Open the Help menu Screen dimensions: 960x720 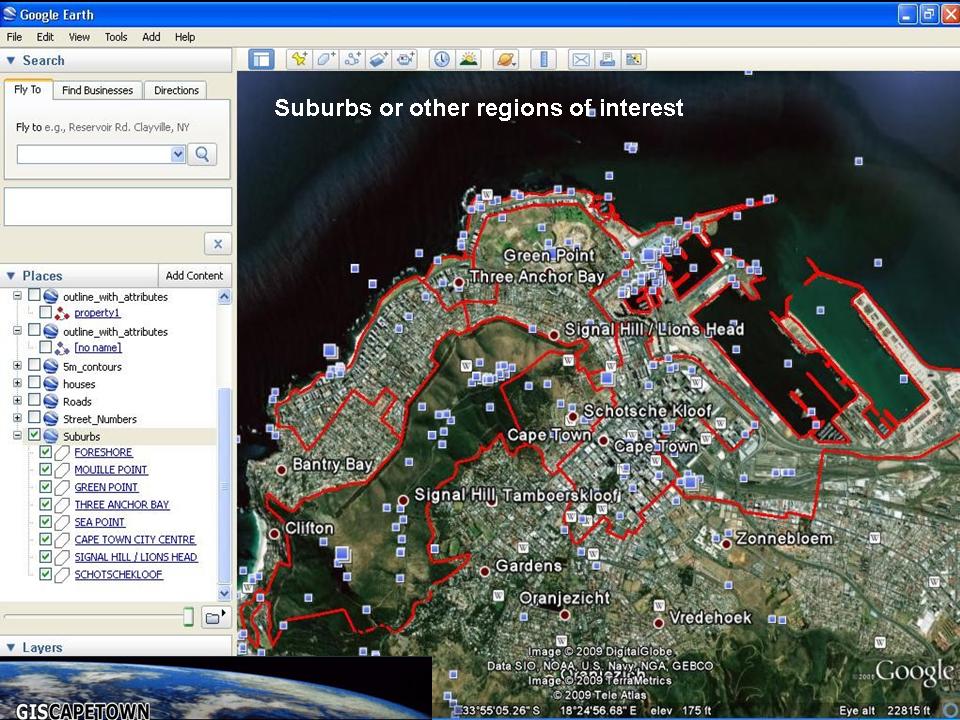(185, 37)
